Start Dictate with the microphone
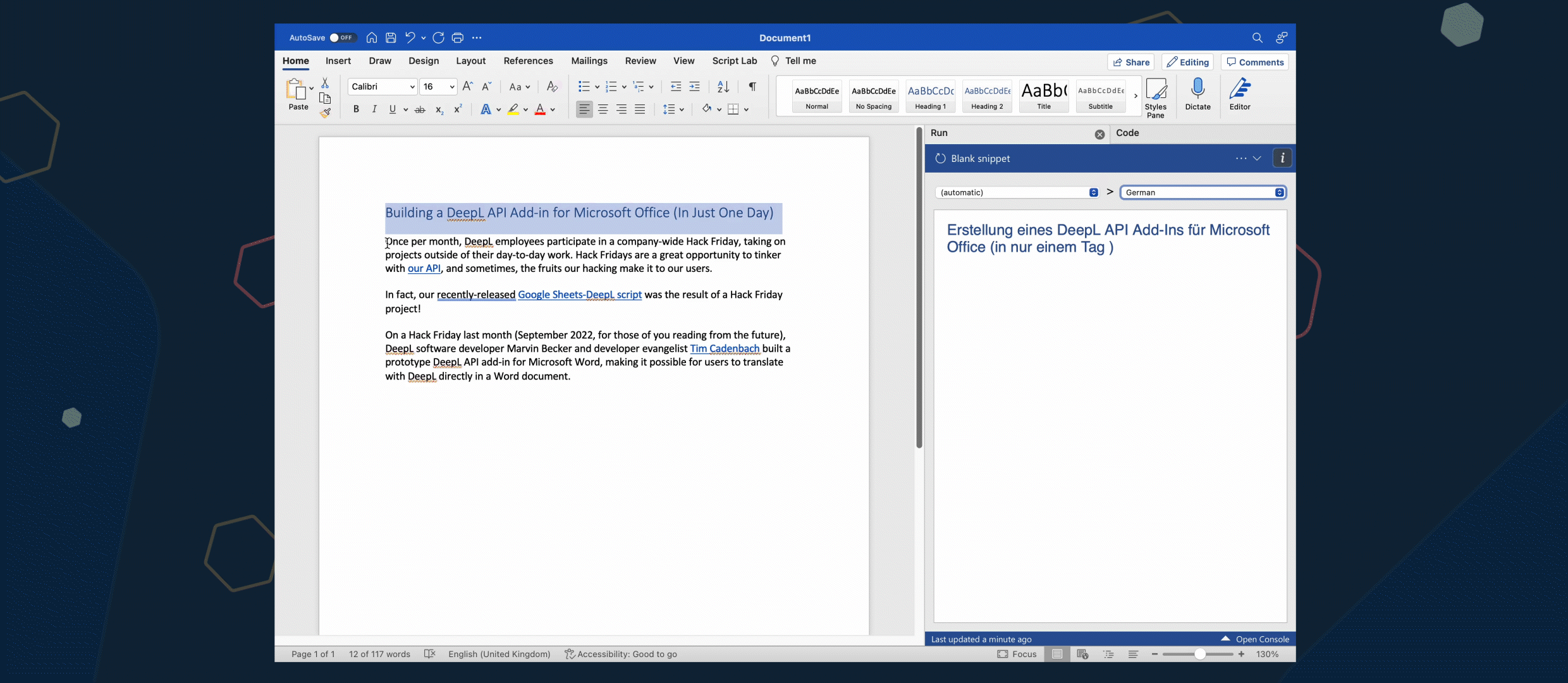1568x683 pixels. coord(1197,94)
